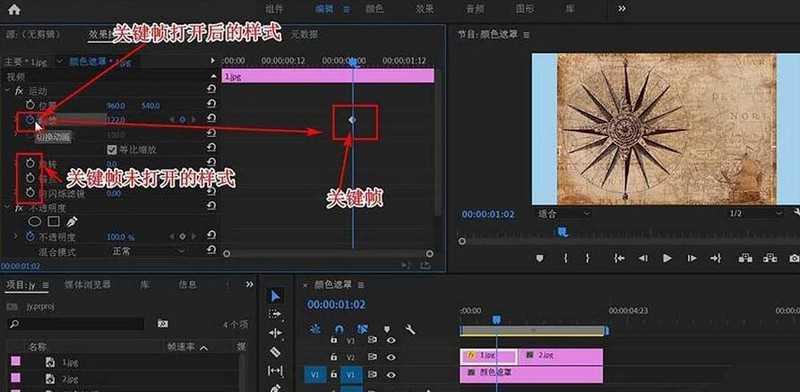Image resolution: width=800 pixels, height=392 pixels.
Task: Click the Lift button in Program monitor
Action: pos(745,258)
